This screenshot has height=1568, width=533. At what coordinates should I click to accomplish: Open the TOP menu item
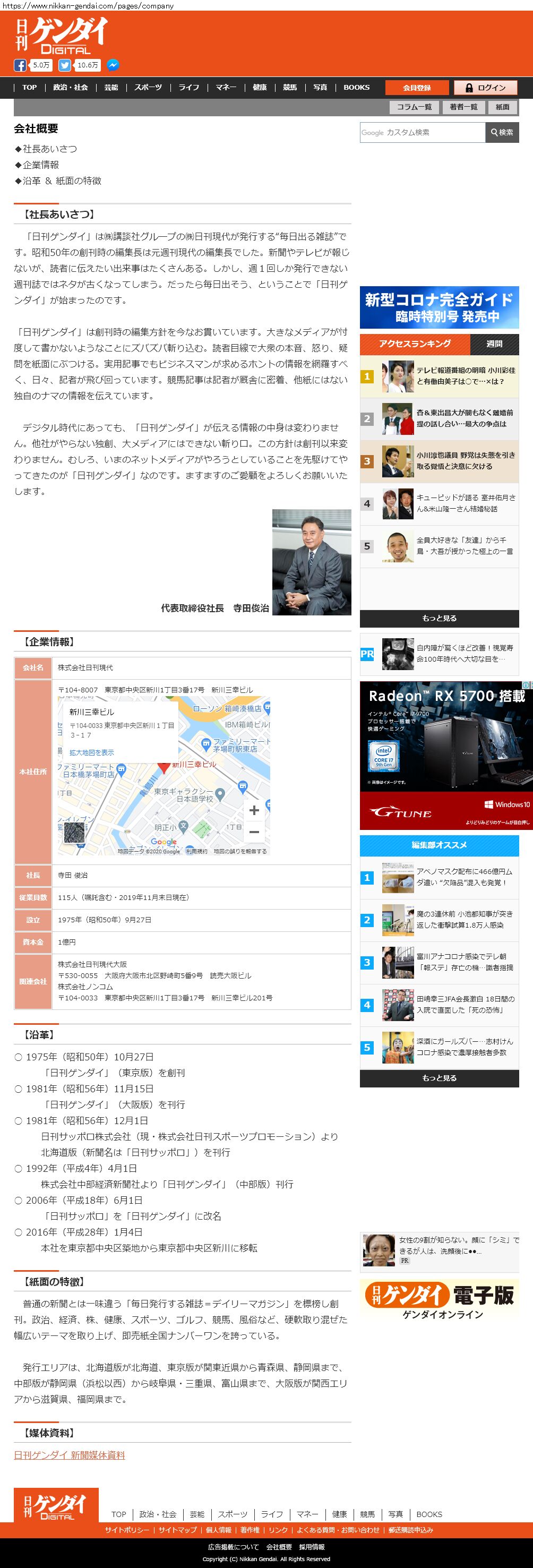[x=29, y=88]
